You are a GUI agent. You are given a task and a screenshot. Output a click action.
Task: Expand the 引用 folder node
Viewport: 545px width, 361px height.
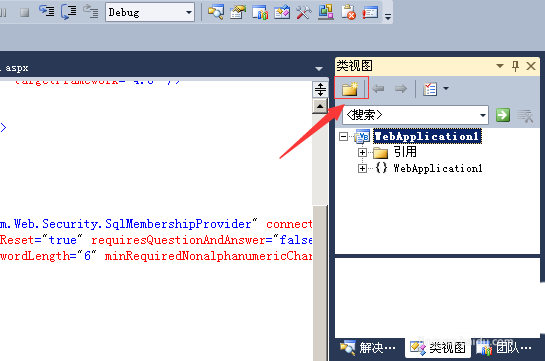362,152
